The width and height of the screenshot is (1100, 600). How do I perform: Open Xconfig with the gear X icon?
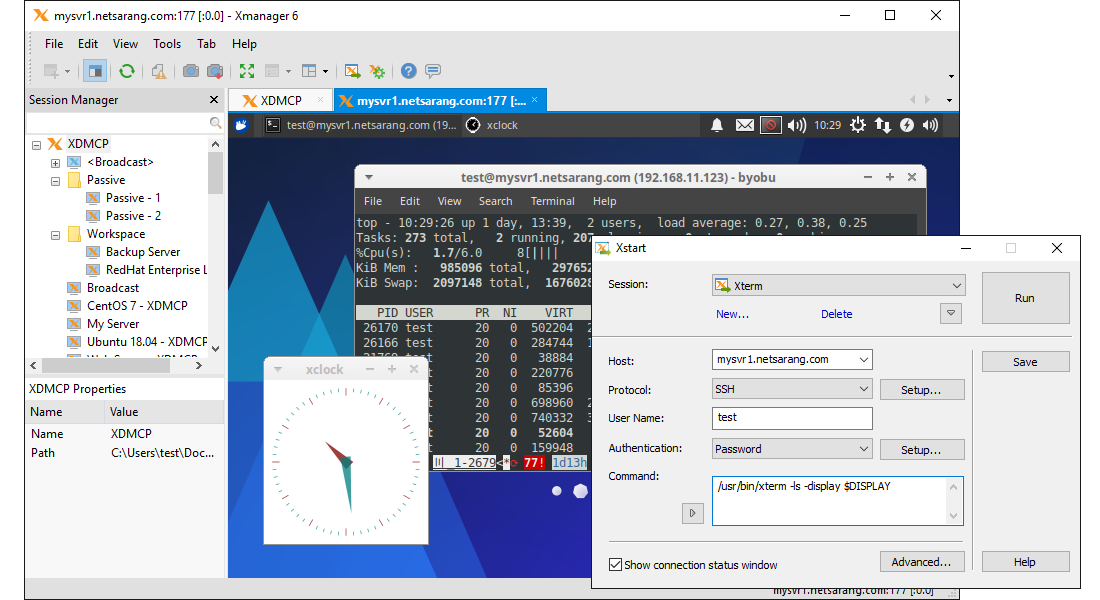[377, 71]
